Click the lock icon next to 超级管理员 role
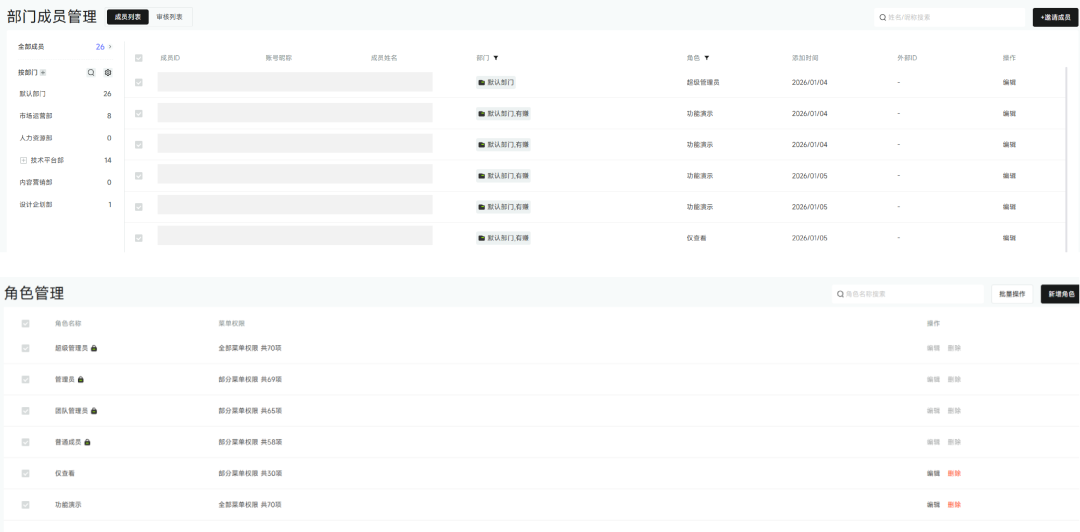 pos(94,348)
